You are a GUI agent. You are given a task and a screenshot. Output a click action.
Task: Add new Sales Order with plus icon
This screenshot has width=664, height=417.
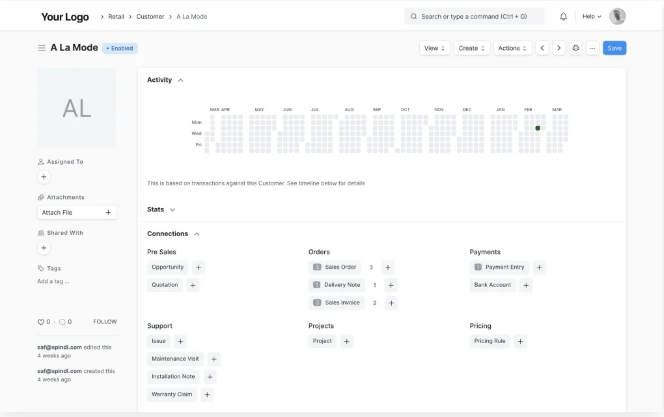(387, 267)
